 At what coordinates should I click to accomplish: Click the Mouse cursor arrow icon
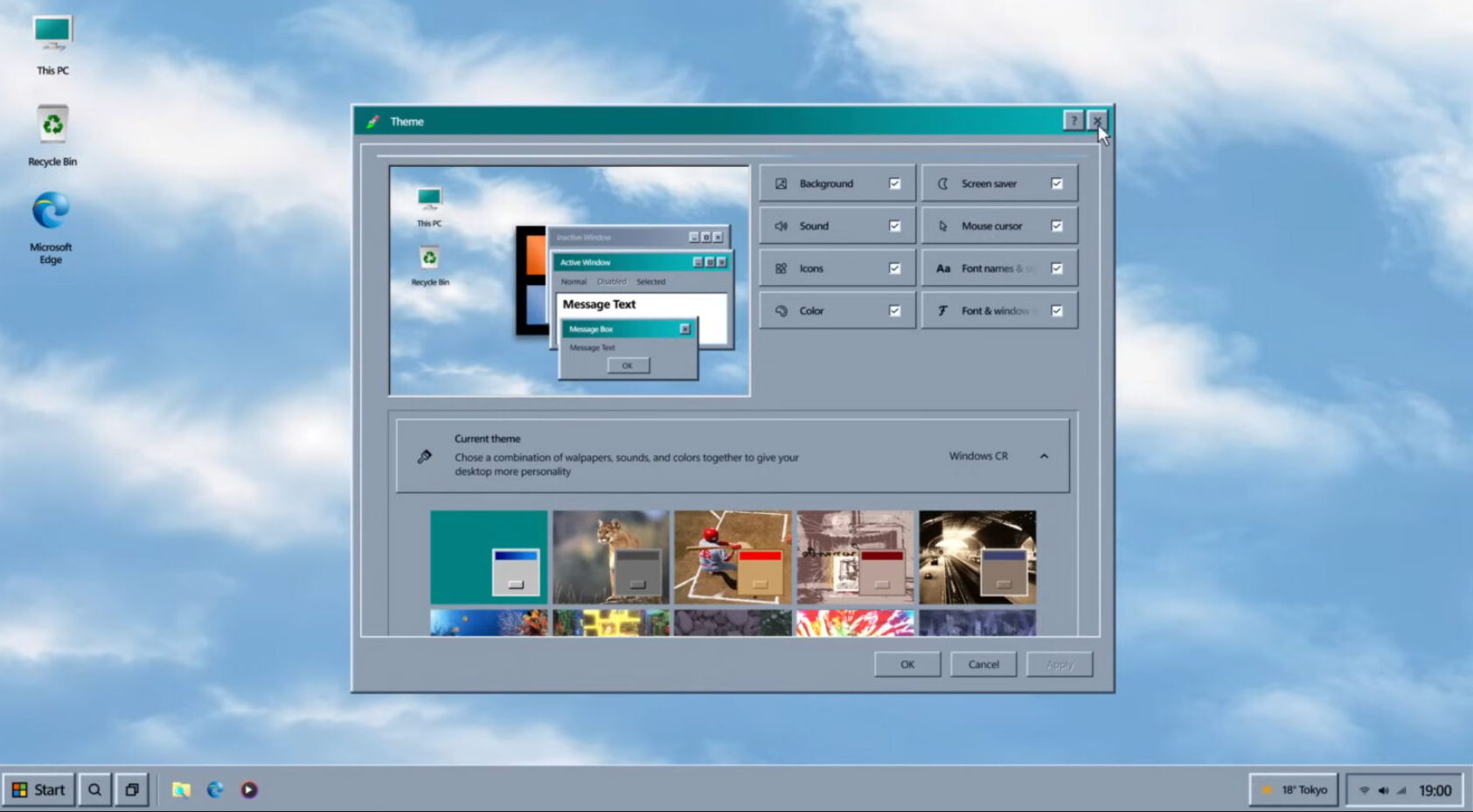click(942, 226)
